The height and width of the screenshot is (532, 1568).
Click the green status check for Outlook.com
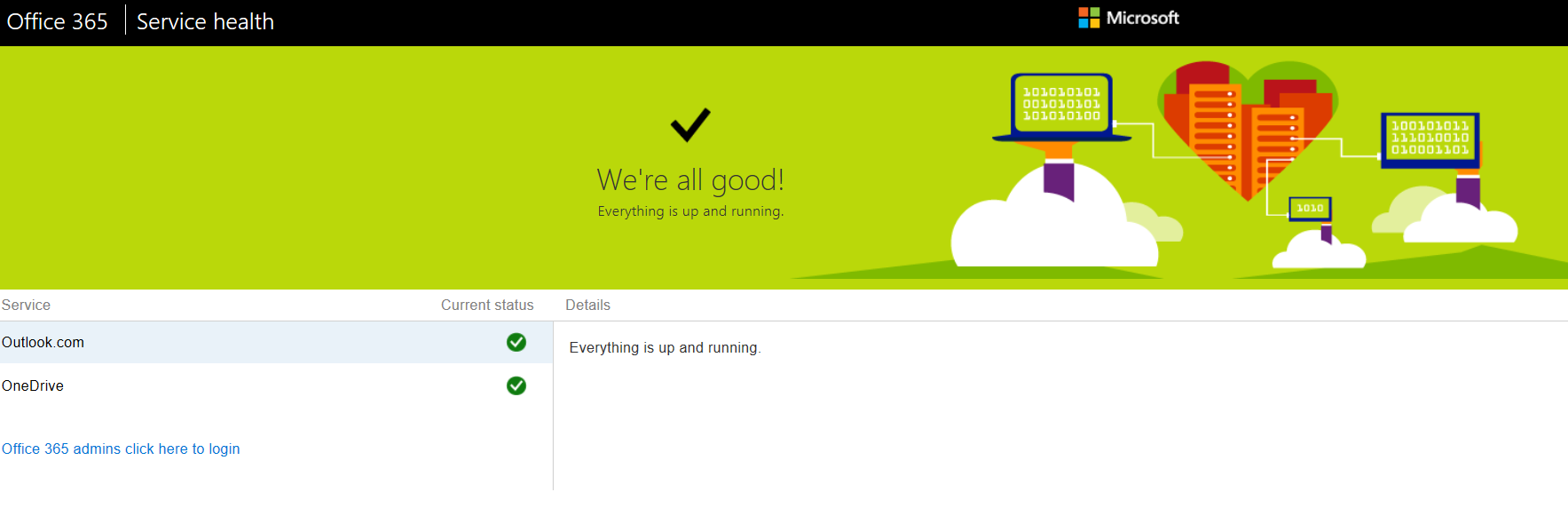click(x=516, y=342)
